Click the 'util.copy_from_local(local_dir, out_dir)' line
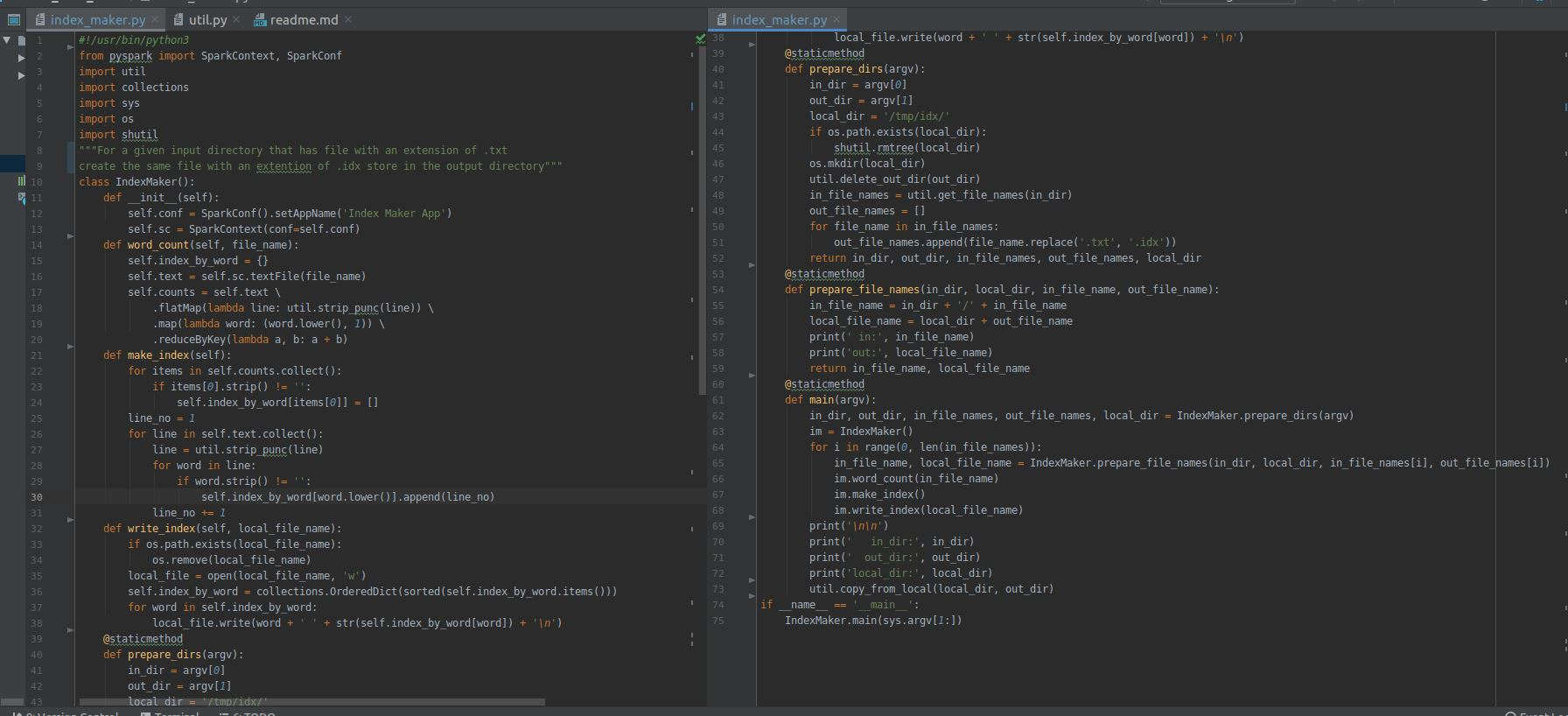Viewport: 1568px width, 716px height. click(x=931, y=589)
